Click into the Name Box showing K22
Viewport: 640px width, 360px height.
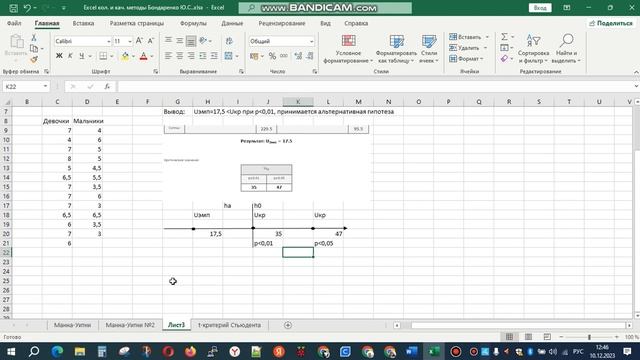tap(22, 87)
